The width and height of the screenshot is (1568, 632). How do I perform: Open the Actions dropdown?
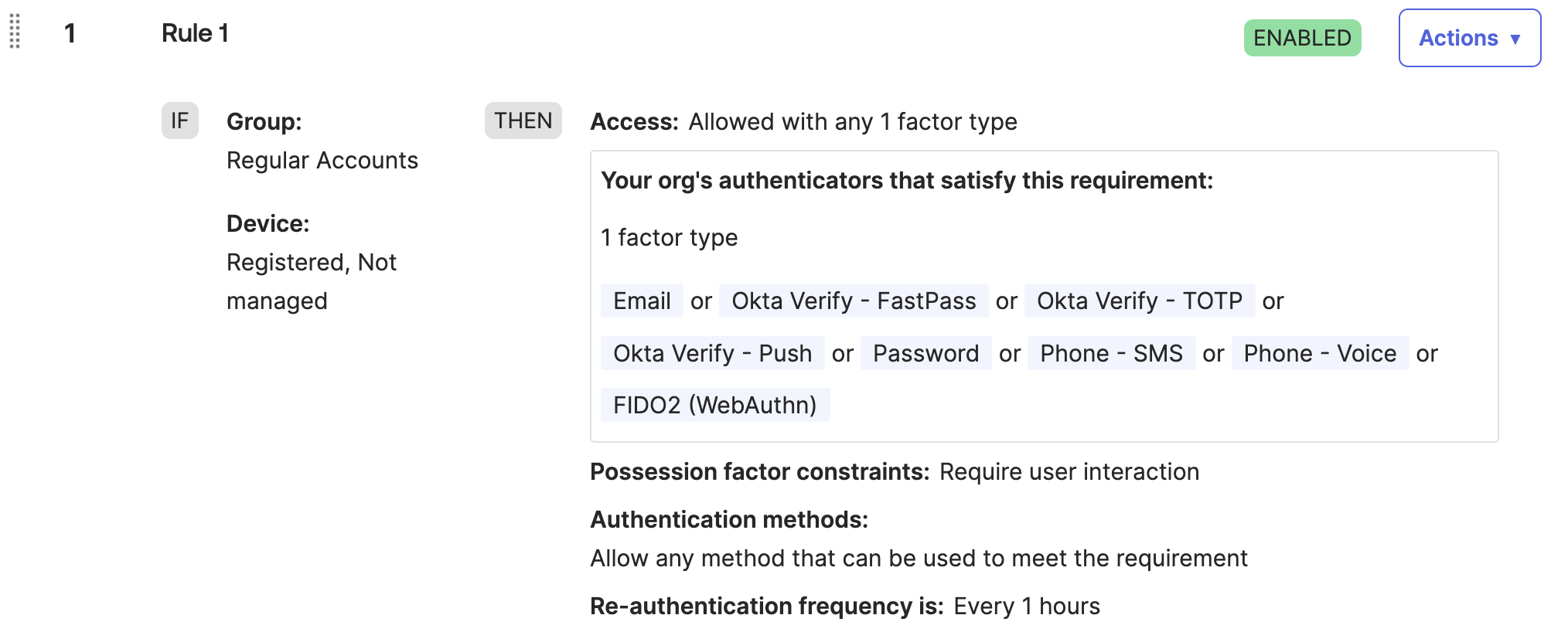pyautogui.click(x=1468, y=37)
